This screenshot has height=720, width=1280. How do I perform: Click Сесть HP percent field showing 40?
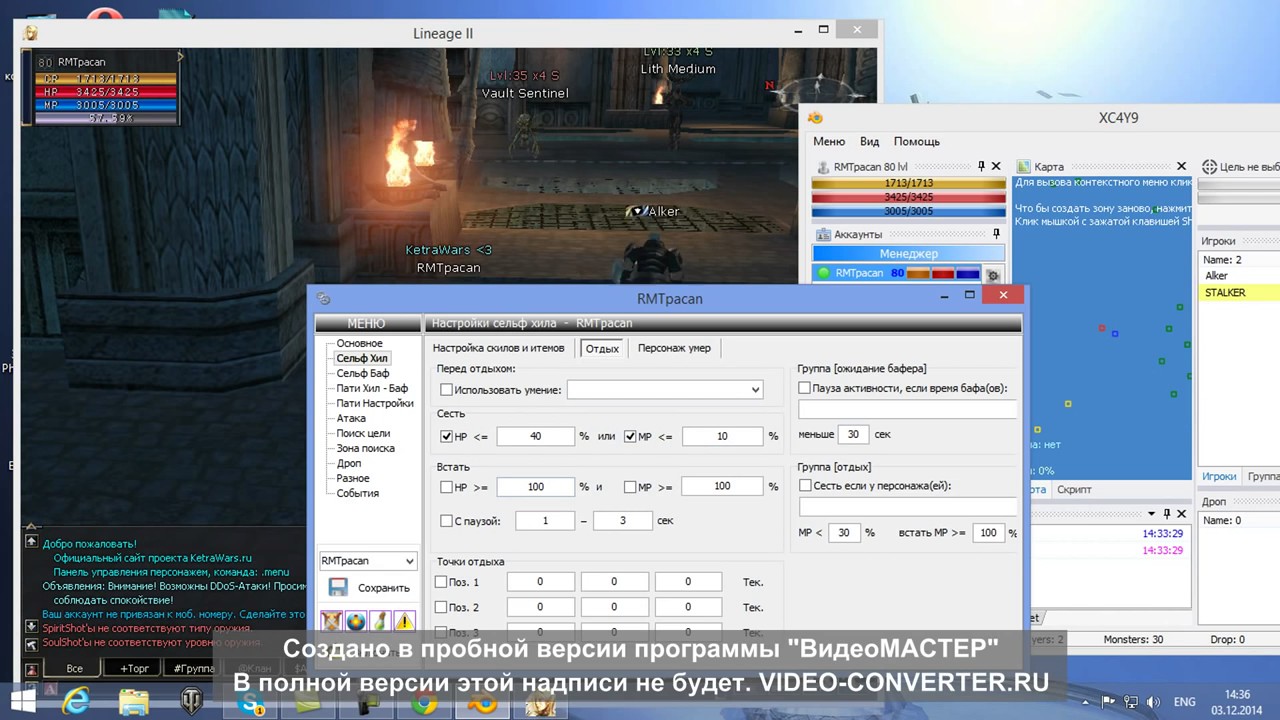coord(536,437)
